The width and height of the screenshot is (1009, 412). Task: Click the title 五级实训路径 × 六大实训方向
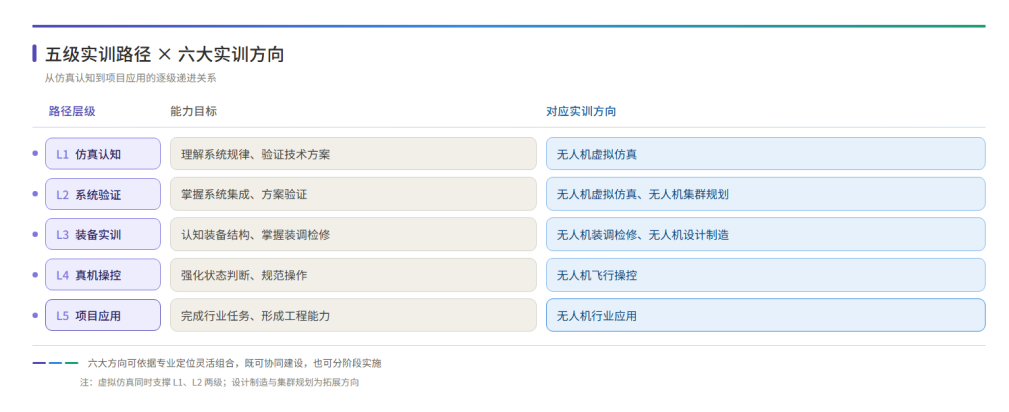point(165,55)
